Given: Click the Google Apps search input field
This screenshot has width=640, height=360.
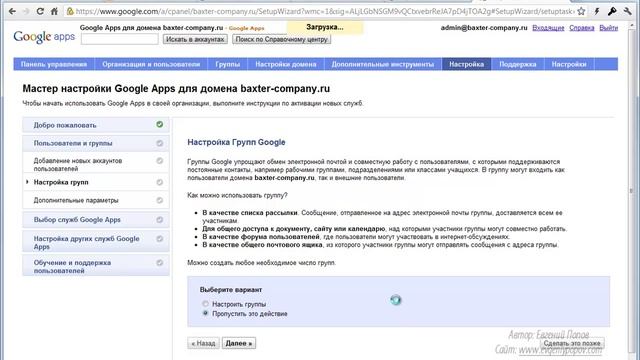Looking at the screenshot, I should [x=120, y=39].
